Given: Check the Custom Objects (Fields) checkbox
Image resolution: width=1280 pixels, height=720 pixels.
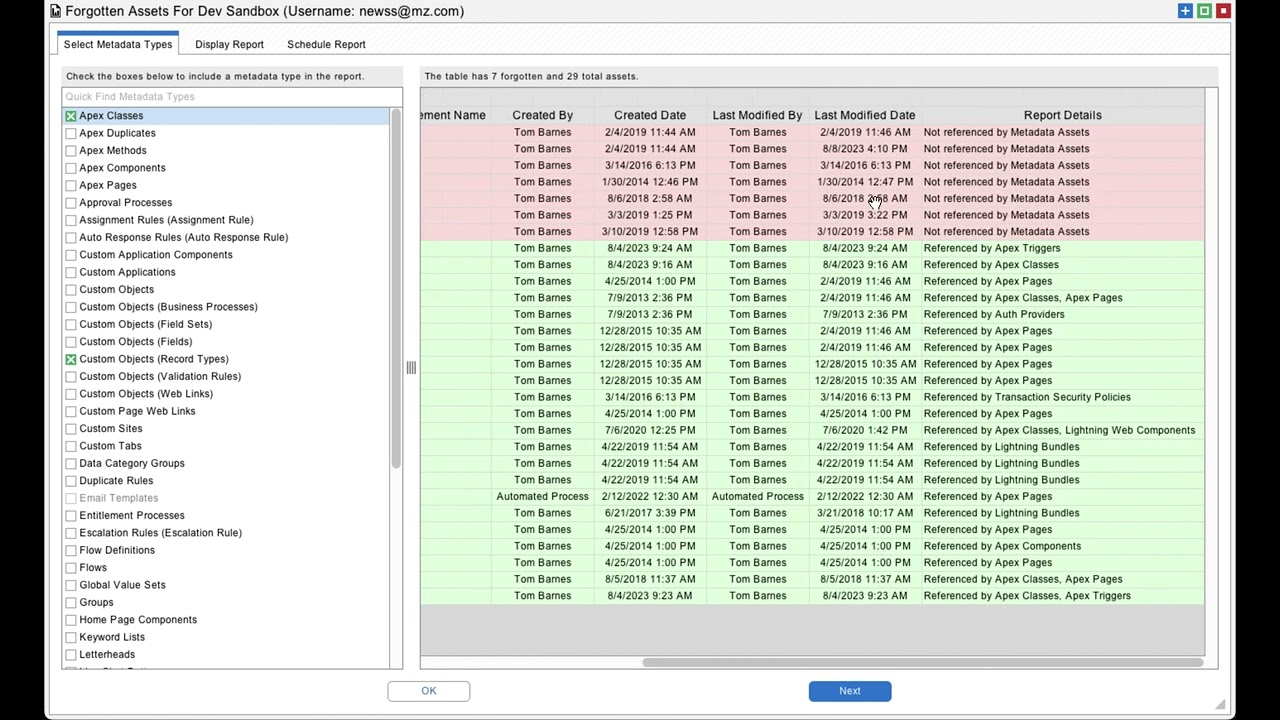Looking at the screenshot, I should (x=71, y=342).
